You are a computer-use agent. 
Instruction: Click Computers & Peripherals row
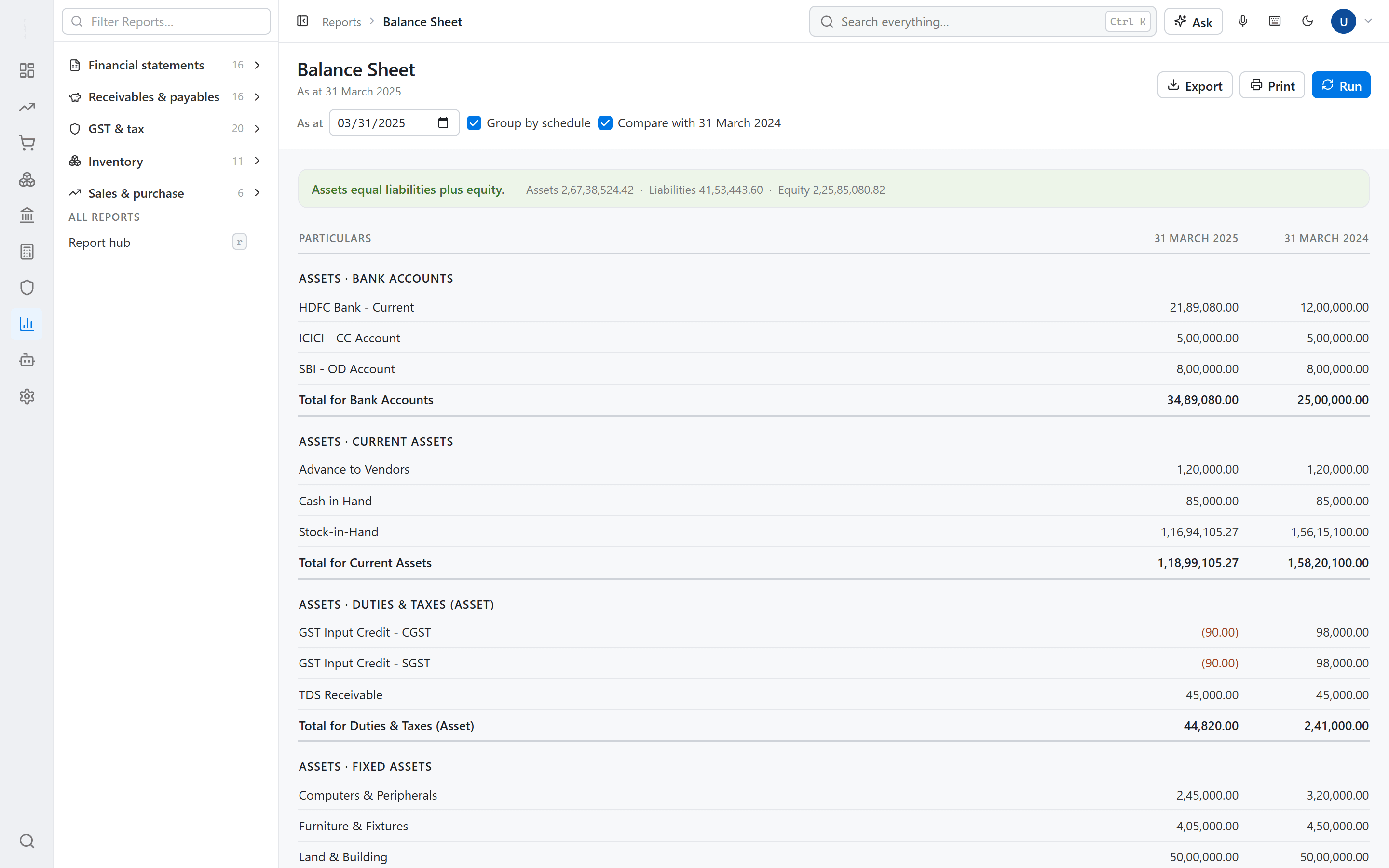point(833,796)
